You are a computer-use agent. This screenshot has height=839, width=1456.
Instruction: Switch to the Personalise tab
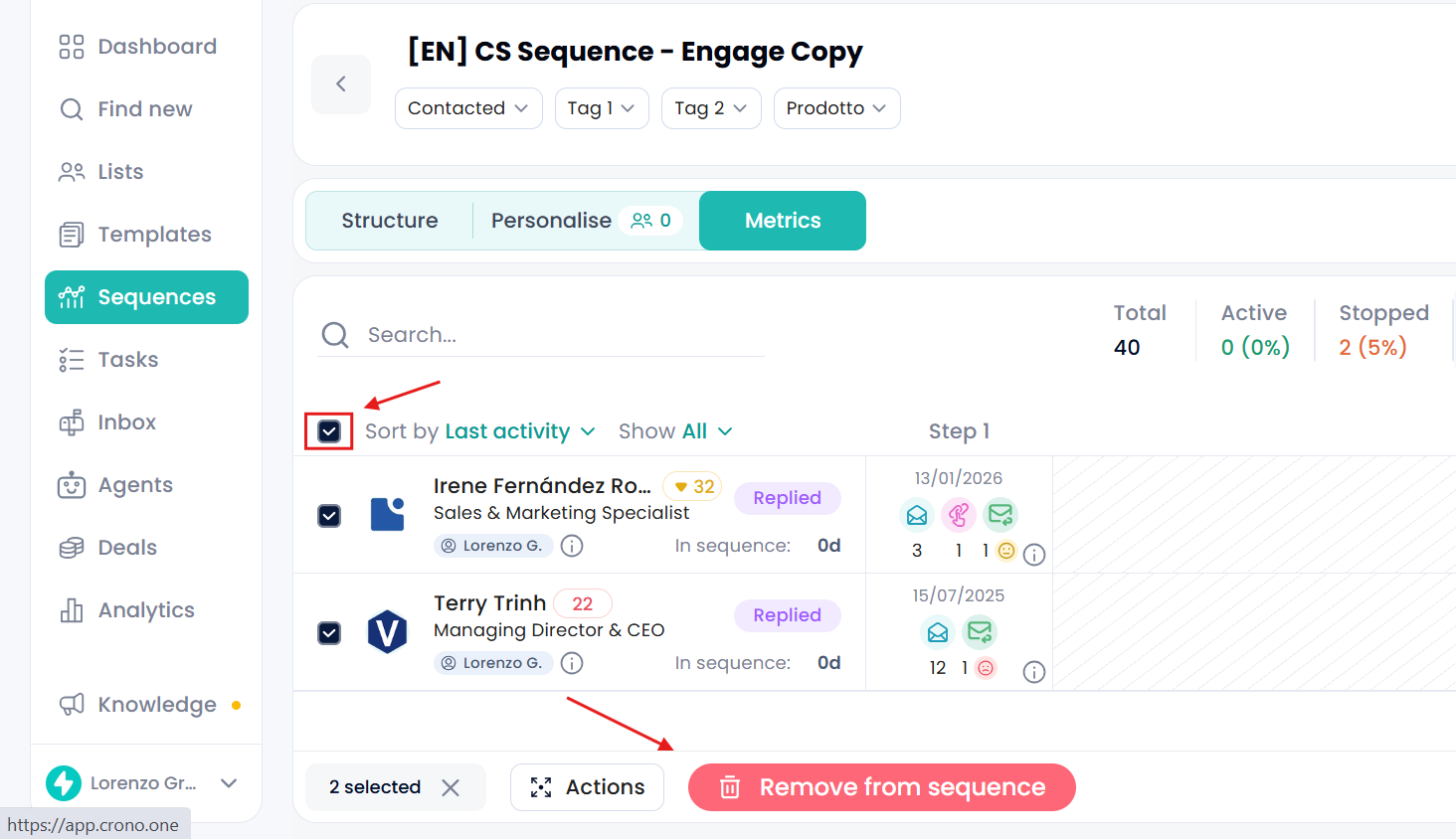pos(586,221)
